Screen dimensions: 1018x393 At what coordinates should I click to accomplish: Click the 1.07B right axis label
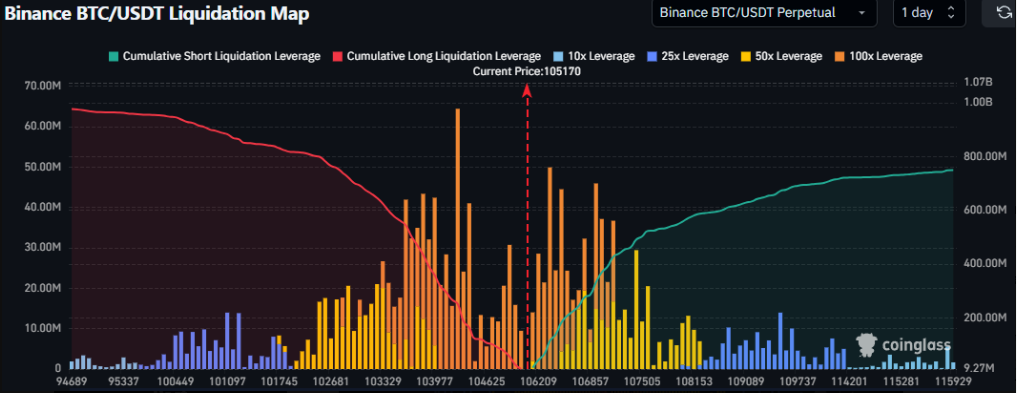(x=979, y=82)
